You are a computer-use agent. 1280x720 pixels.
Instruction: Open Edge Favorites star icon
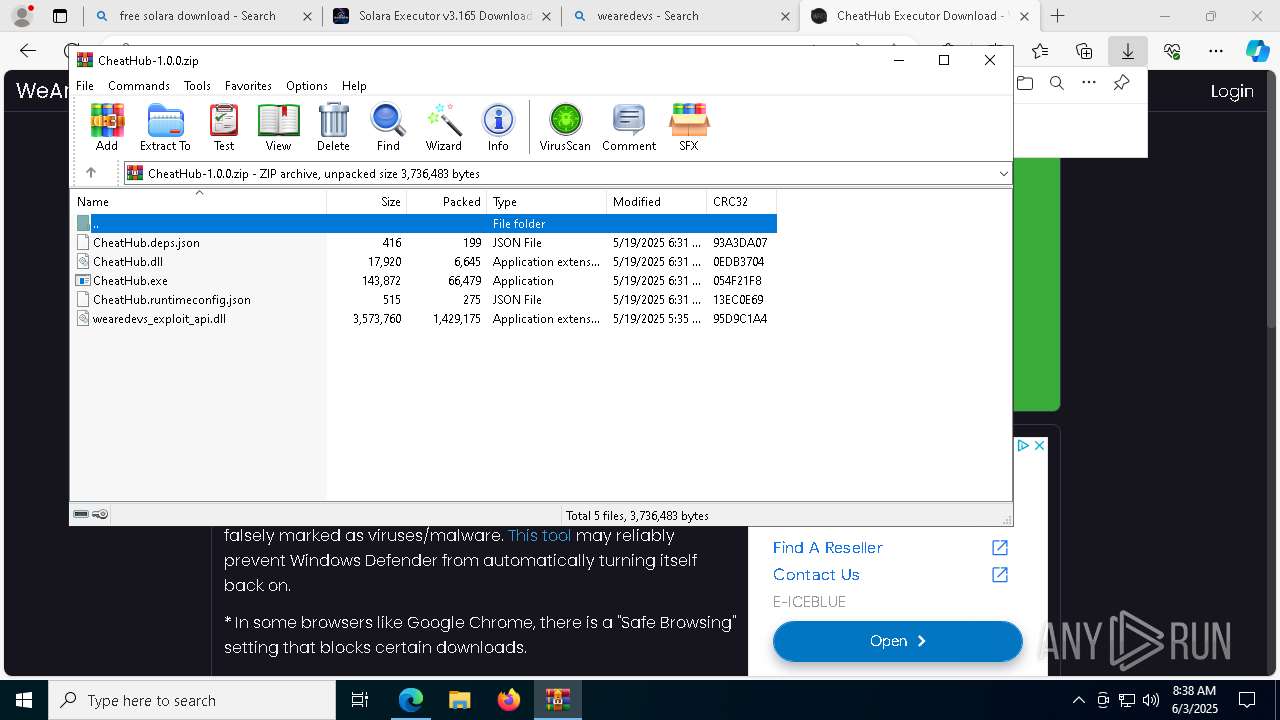pyautogui.click(x=1040, y=51)
